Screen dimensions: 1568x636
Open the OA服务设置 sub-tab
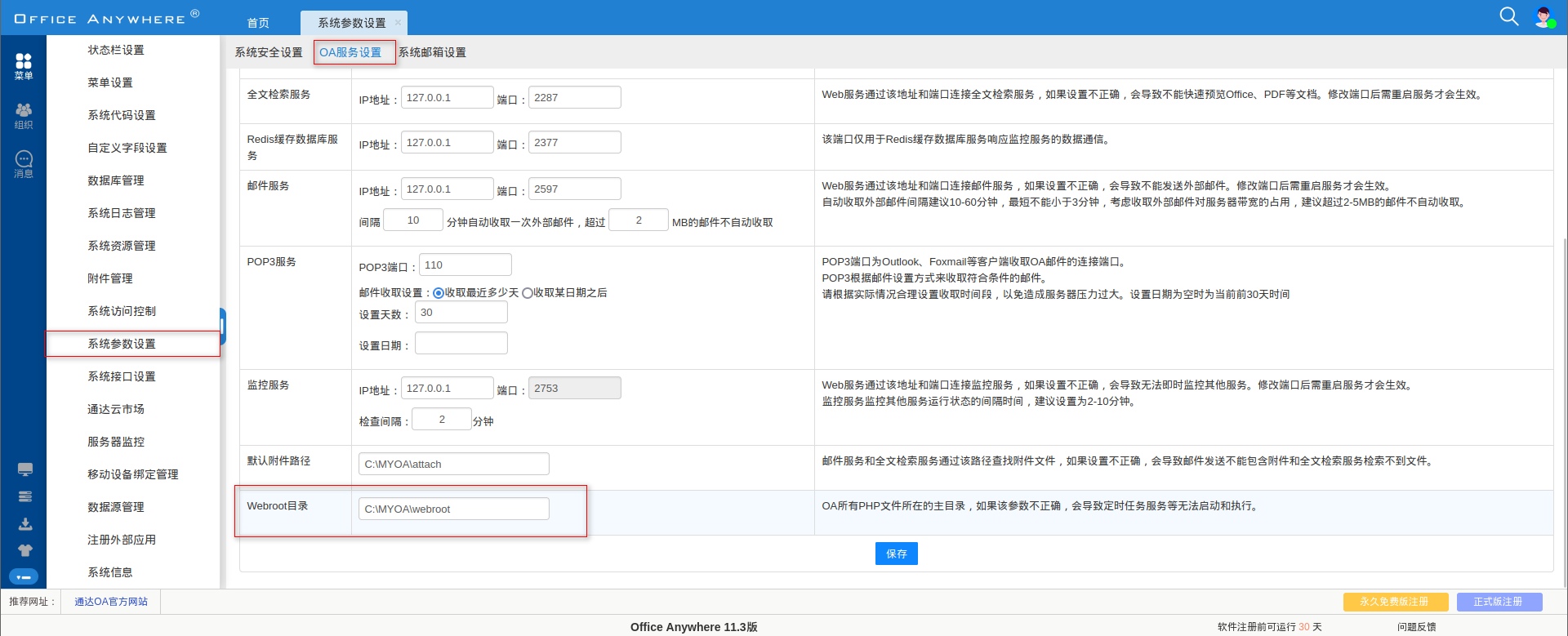pyautogui.click(x=350, y=52)
